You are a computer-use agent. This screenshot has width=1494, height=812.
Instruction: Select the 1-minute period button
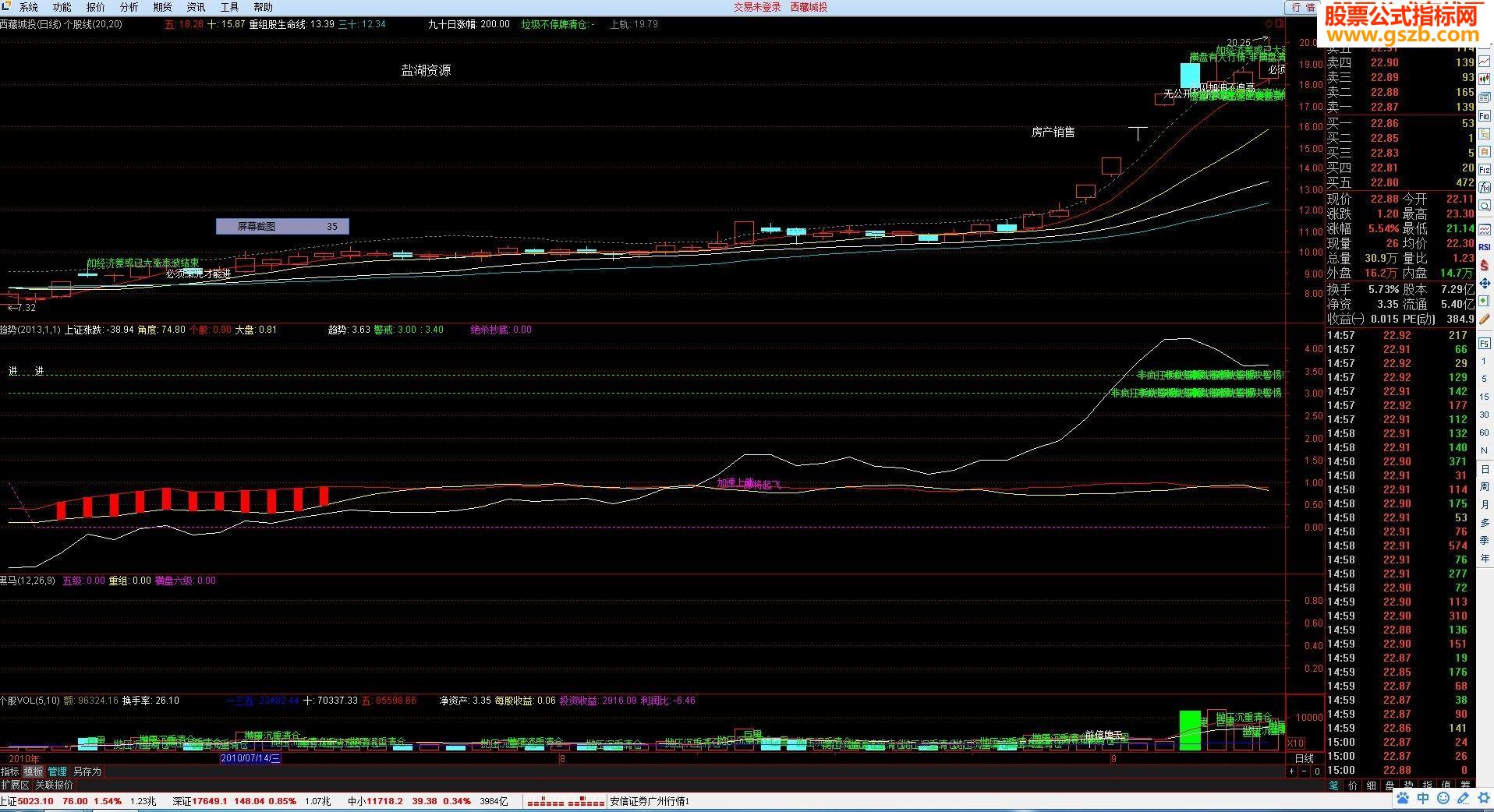[1485, 362]
